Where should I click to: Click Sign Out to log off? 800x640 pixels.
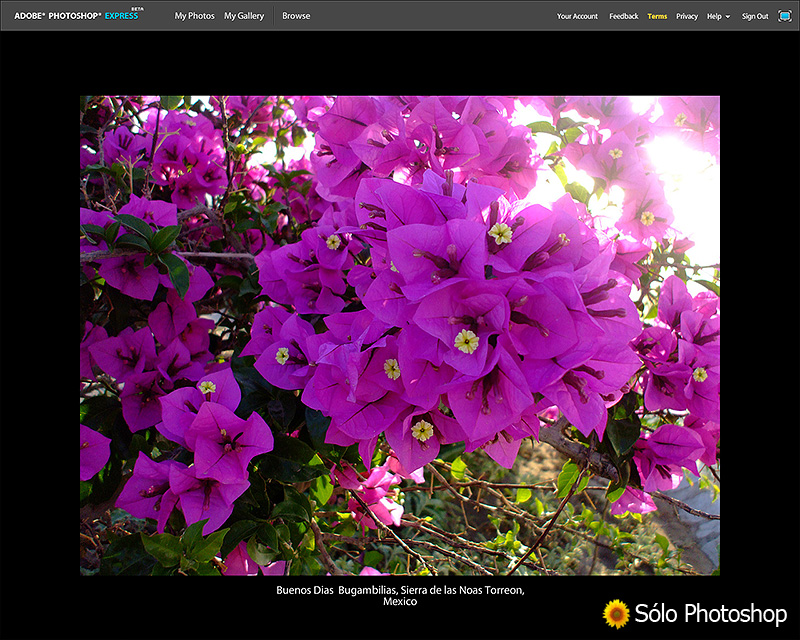point(756,16)
